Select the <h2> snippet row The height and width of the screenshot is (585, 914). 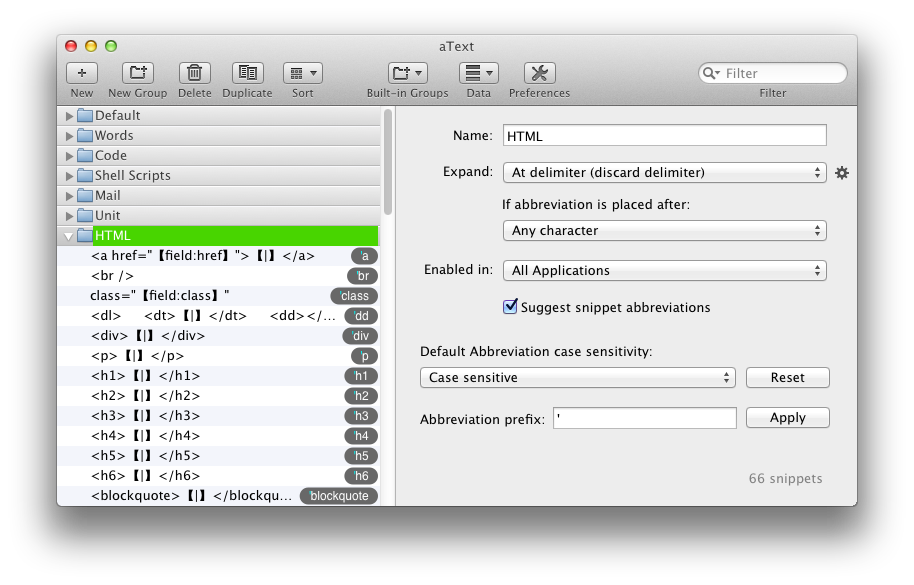(218, 396)
